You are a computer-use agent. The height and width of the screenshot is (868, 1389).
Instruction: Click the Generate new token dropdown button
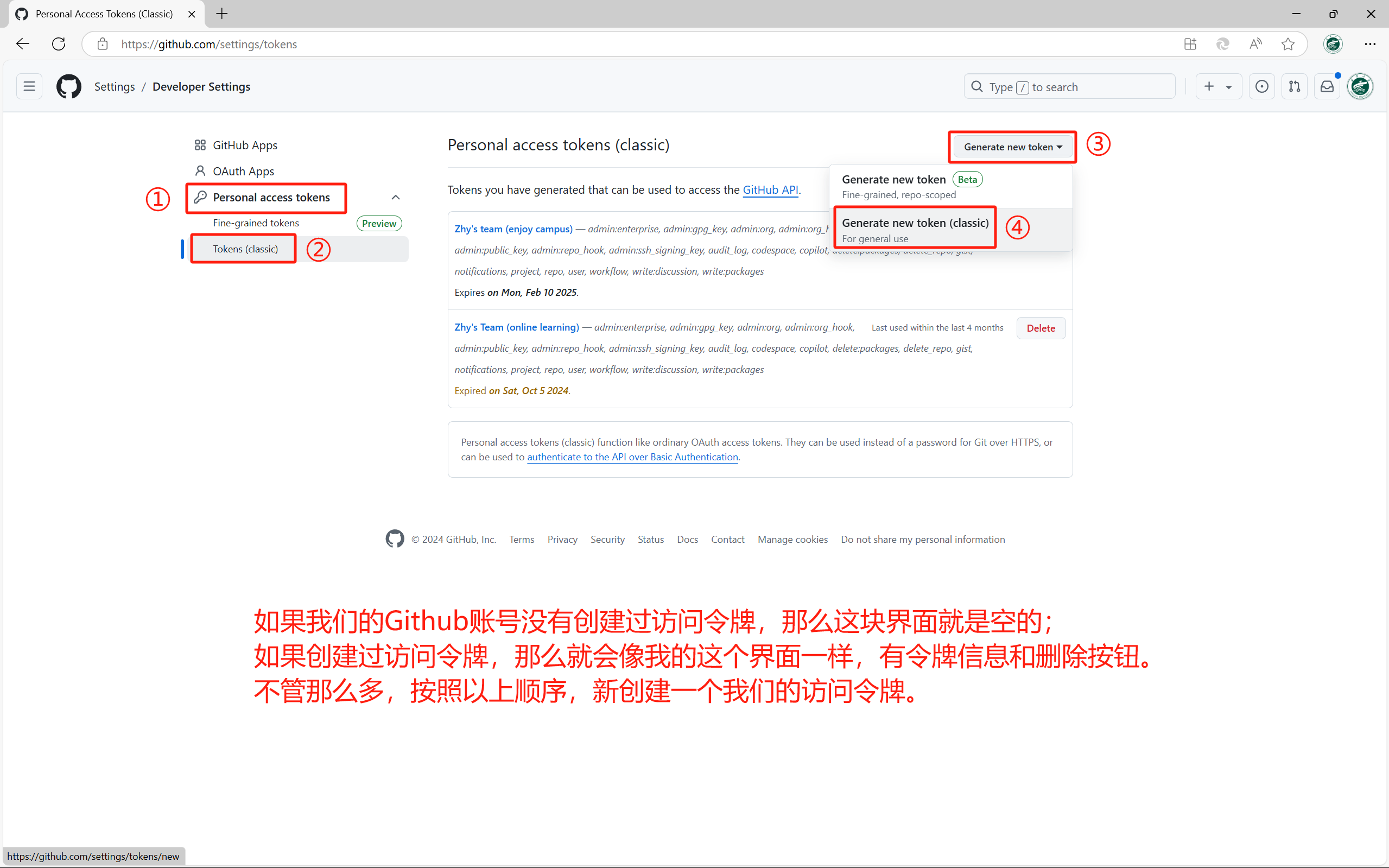click(1012, 147)
